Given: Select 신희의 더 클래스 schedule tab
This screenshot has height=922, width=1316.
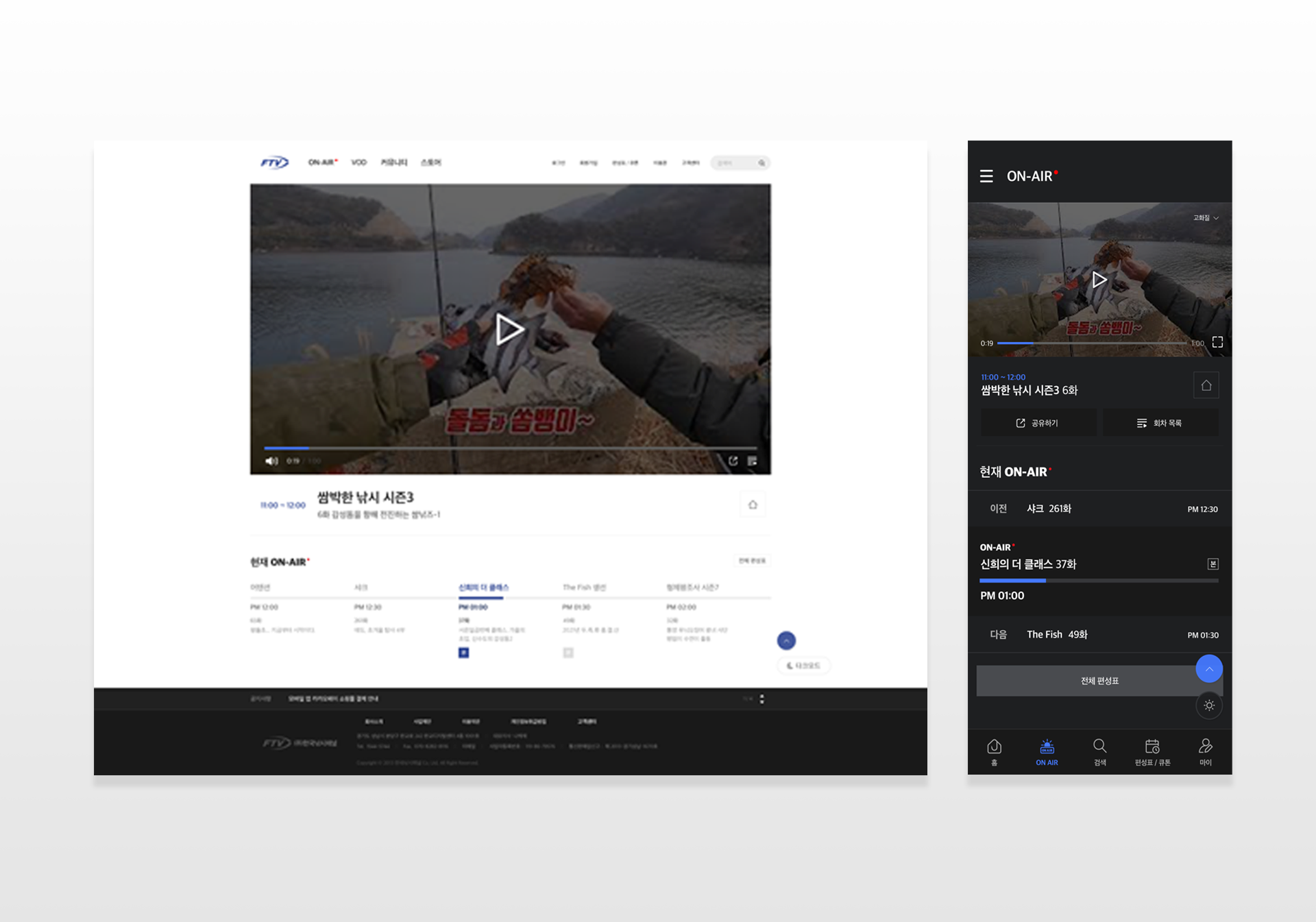Looking at the screenshot, I should [483, 587].
